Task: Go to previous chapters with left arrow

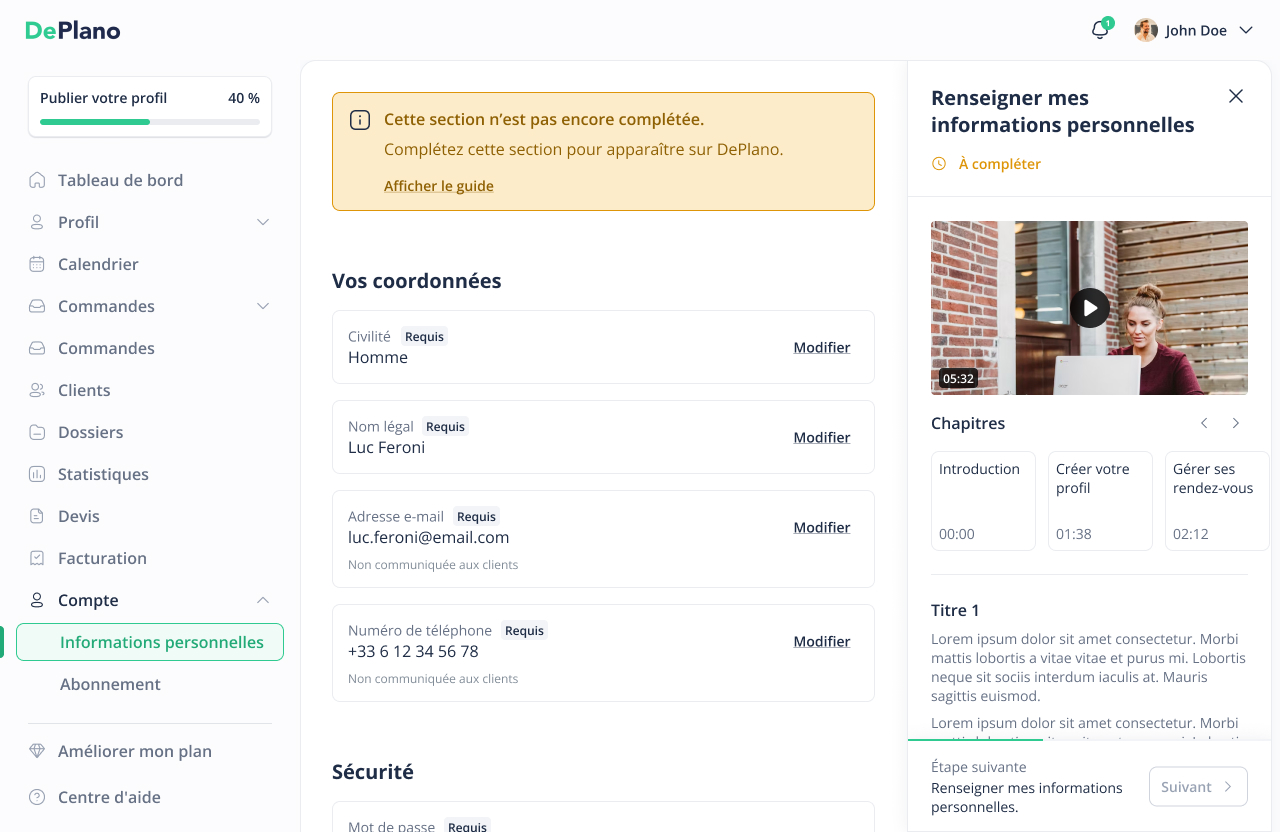Action: click(1204, 423)
